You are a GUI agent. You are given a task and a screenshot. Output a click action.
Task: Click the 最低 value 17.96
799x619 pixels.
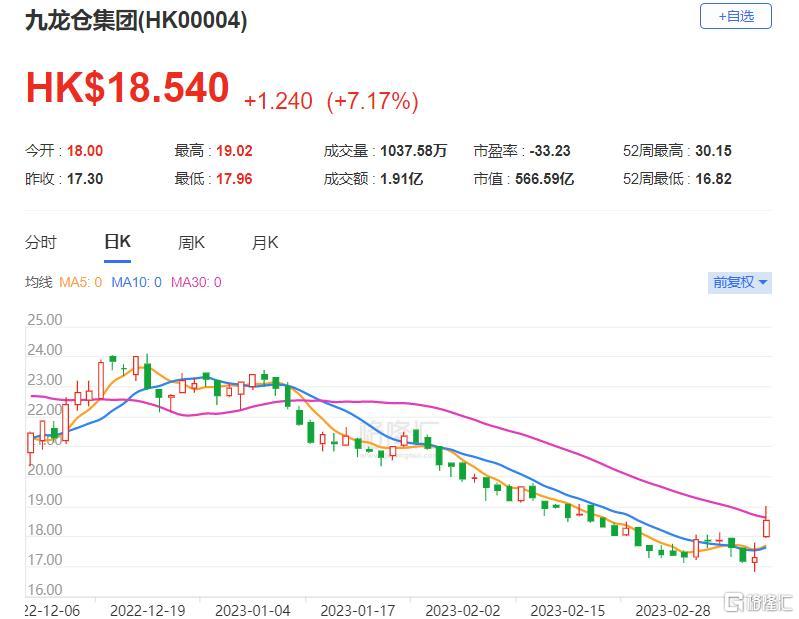(x=234, y=179)
